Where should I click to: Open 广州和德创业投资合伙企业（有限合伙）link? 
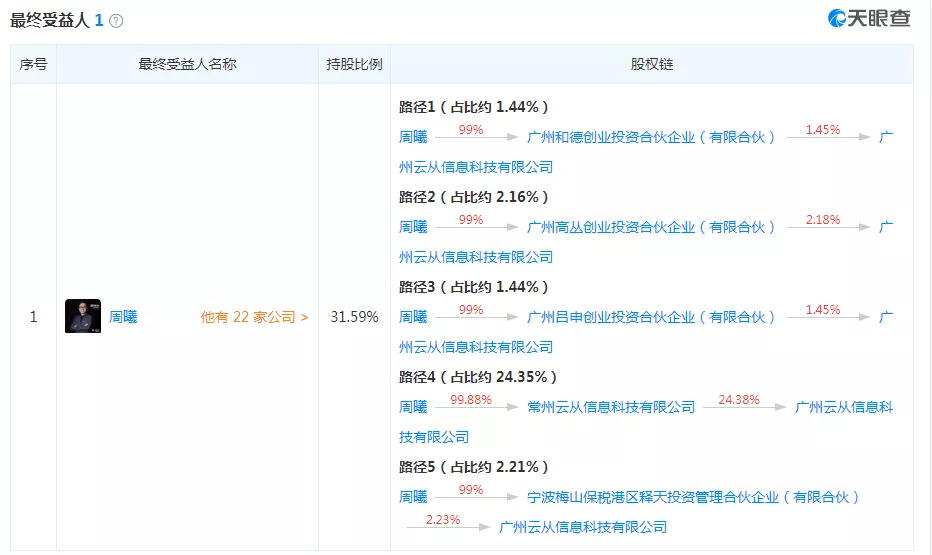pos(651,137)
